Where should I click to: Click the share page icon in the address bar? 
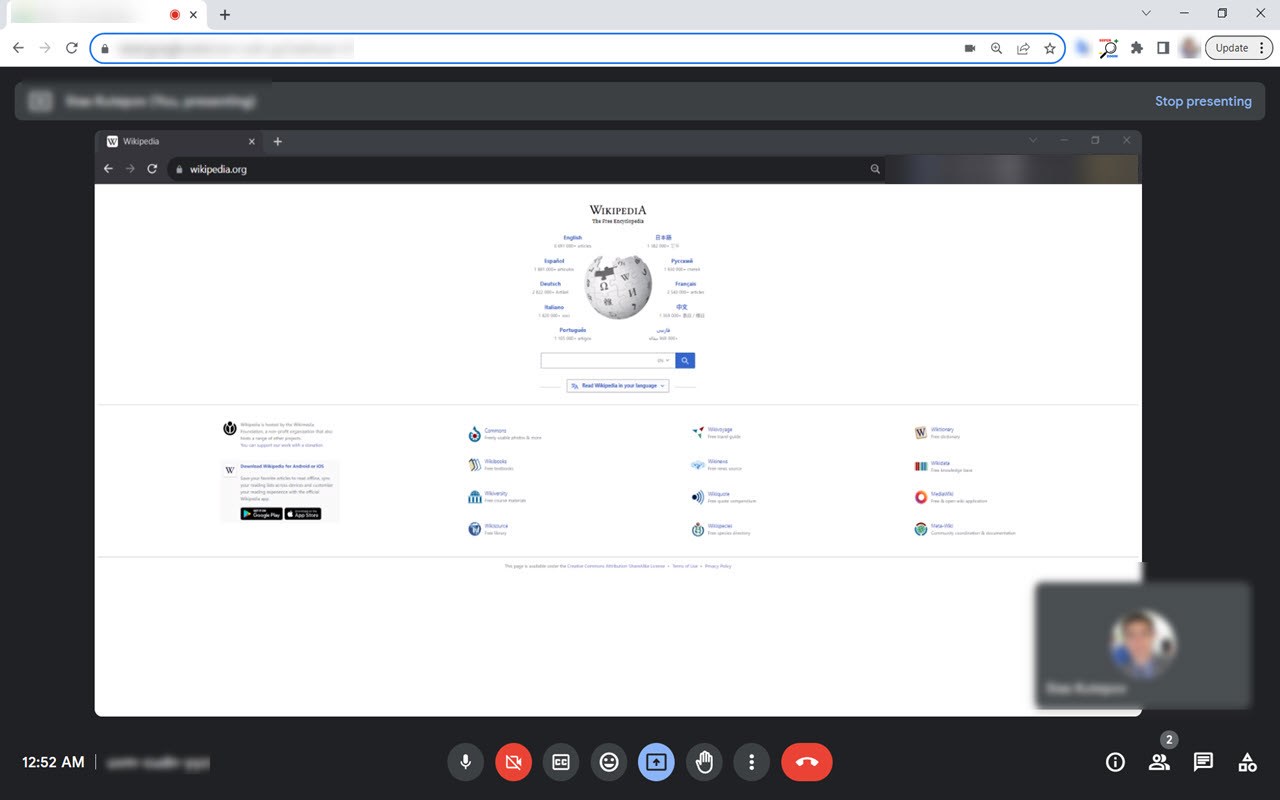1023,48
